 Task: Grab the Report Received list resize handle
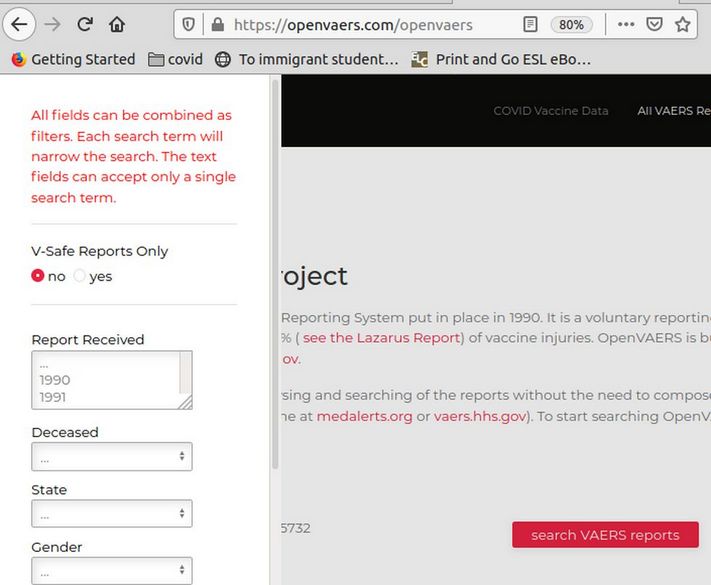tap(186, 402)
